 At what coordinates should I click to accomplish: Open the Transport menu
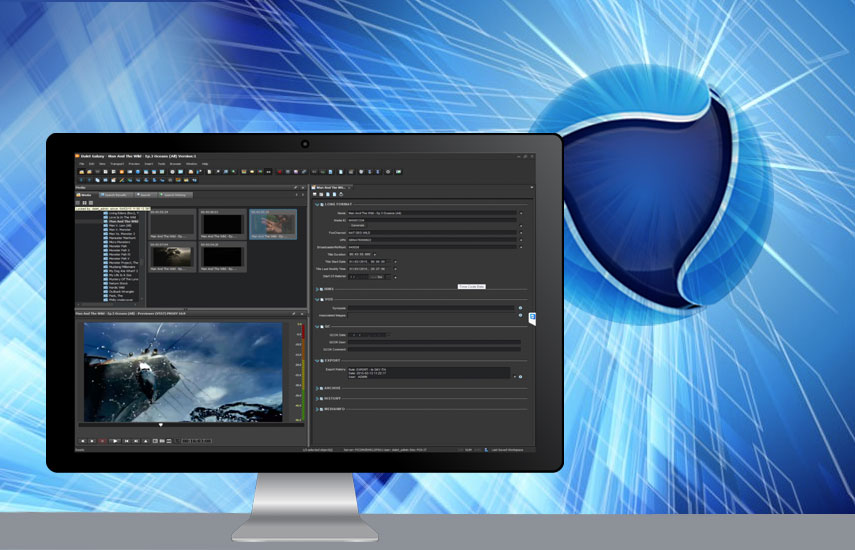(117, 164)
